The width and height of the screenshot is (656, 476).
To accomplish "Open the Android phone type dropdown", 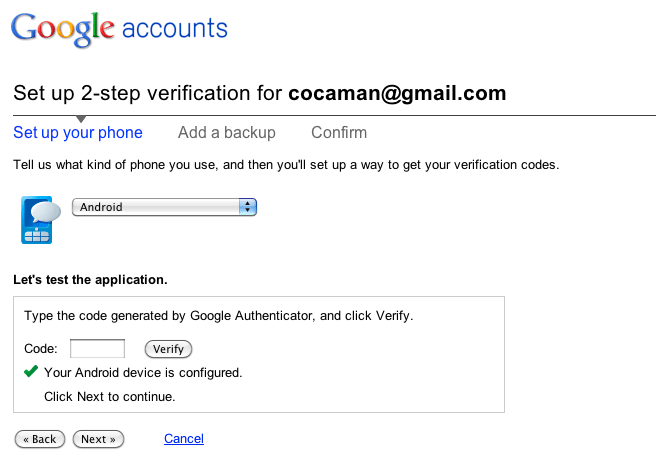I will click(164, 207).
